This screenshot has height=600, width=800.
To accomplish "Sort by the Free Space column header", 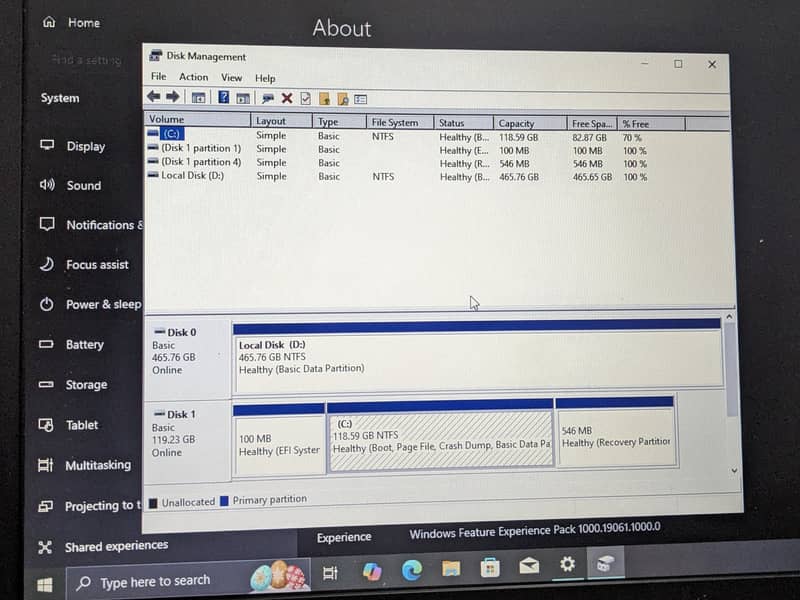I will pyautogui.click(x=592, y=124).
